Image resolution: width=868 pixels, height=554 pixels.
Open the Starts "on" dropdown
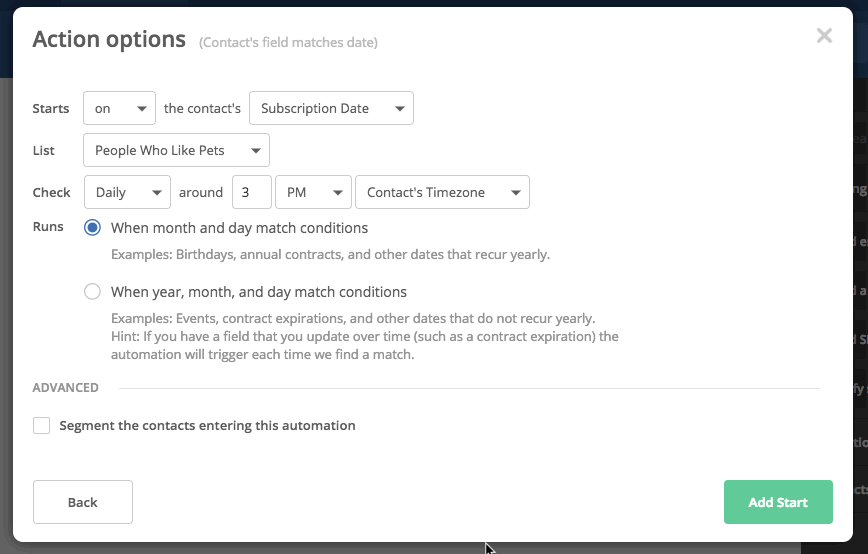click(119, 109)
